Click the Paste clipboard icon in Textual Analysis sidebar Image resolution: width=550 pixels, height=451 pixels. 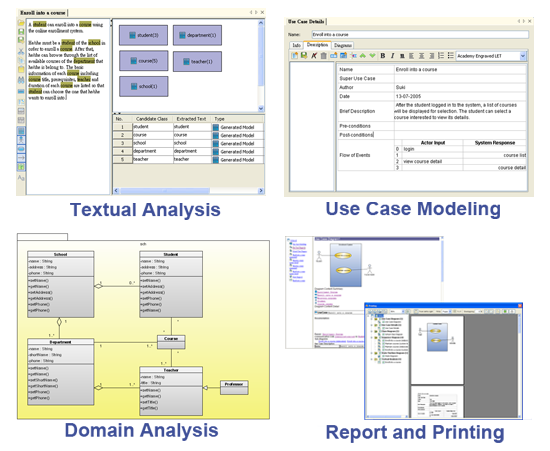coord(21,69)
